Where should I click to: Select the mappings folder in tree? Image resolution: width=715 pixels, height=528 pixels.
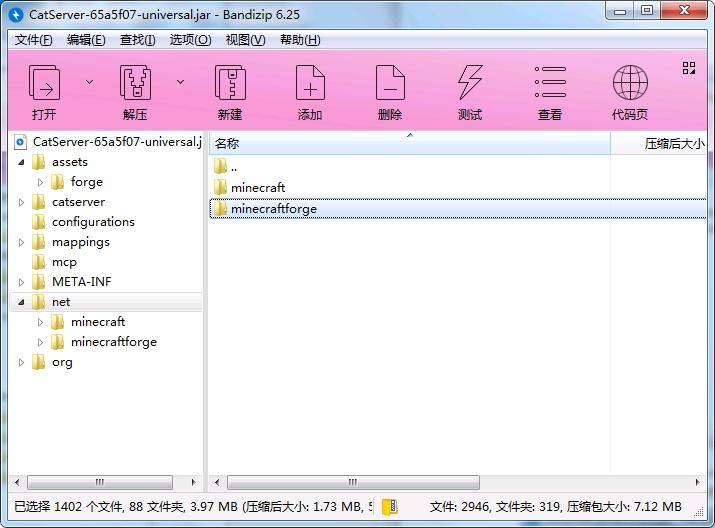[x=71, y=242]
